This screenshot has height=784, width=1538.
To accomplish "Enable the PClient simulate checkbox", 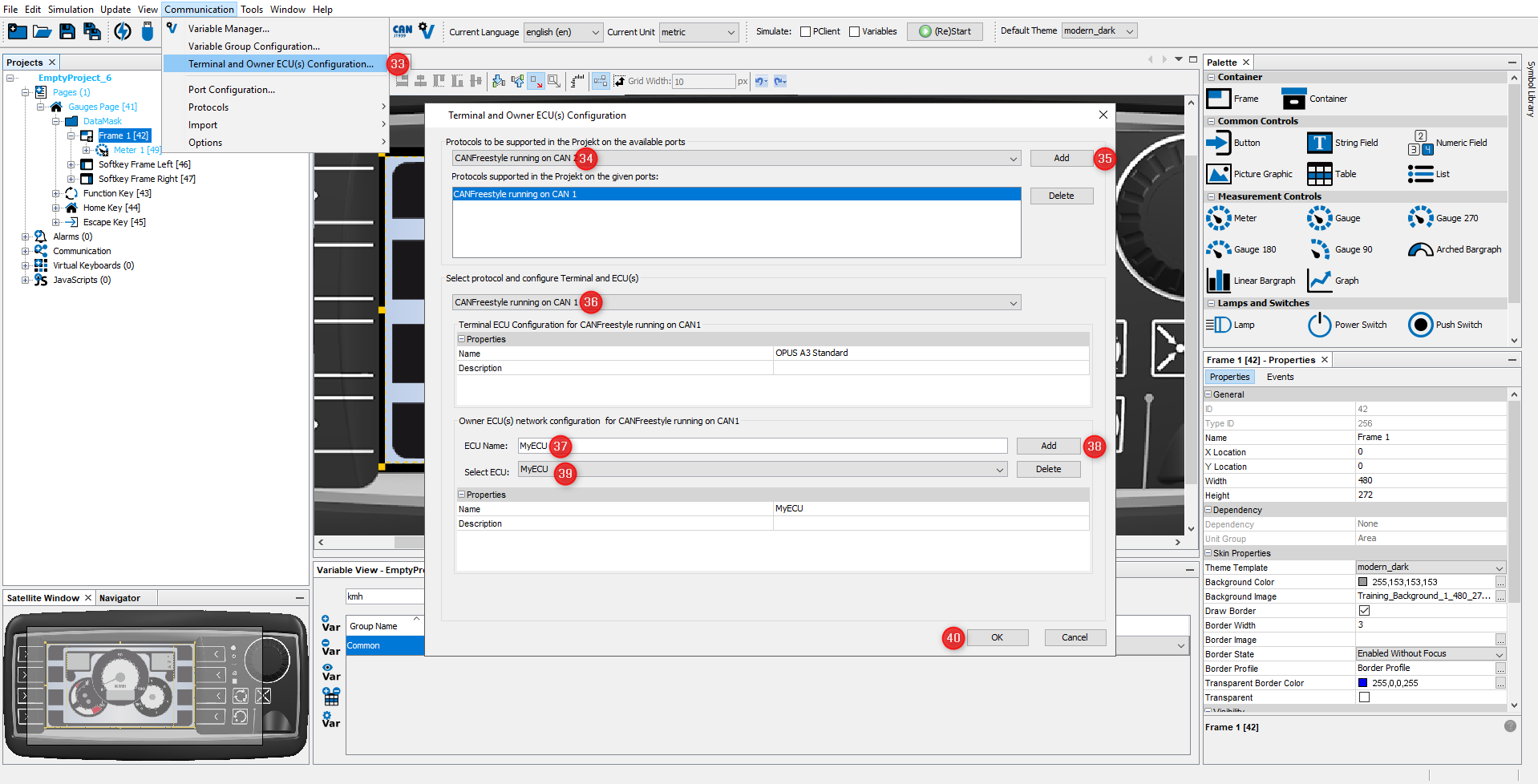I will point(805,32).
